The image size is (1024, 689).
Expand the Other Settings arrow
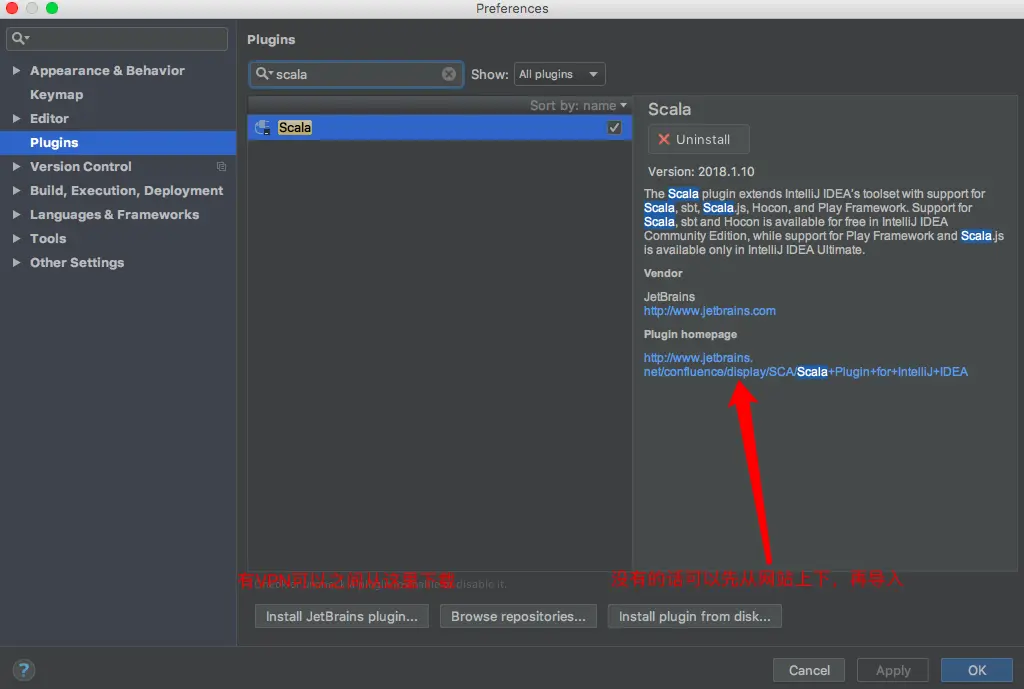16,263
